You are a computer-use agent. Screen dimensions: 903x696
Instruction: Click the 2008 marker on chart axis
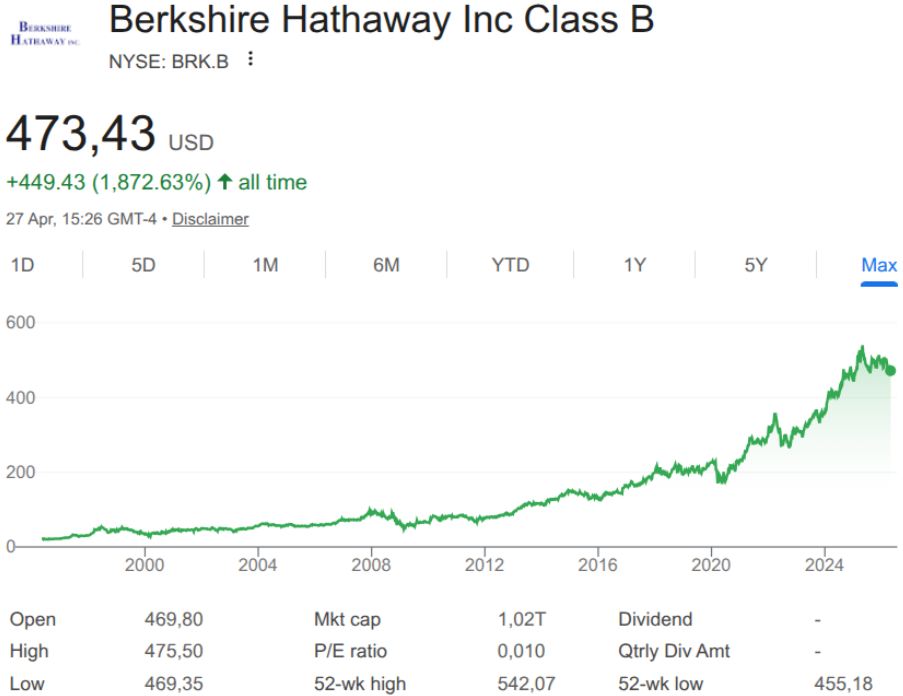point(371,565)
